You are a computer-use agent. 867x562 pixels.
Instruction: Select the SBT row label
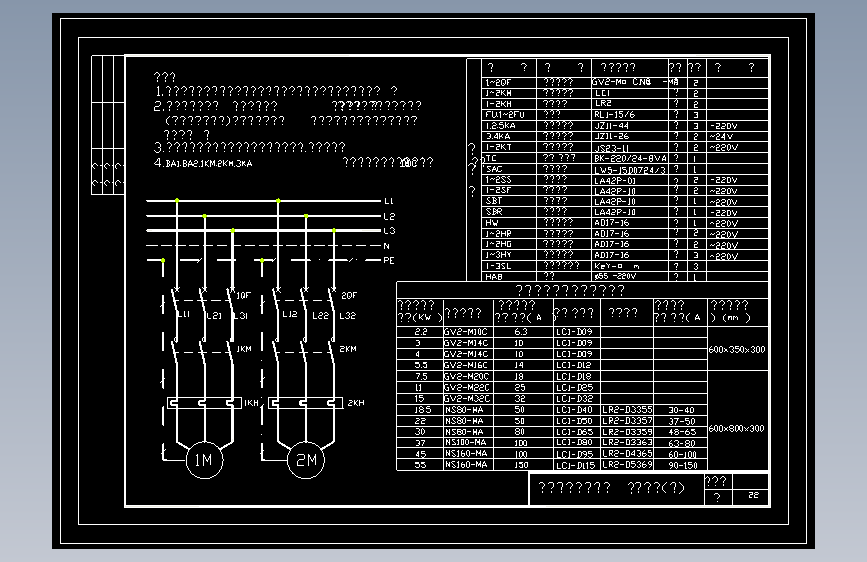coord(494,201)
